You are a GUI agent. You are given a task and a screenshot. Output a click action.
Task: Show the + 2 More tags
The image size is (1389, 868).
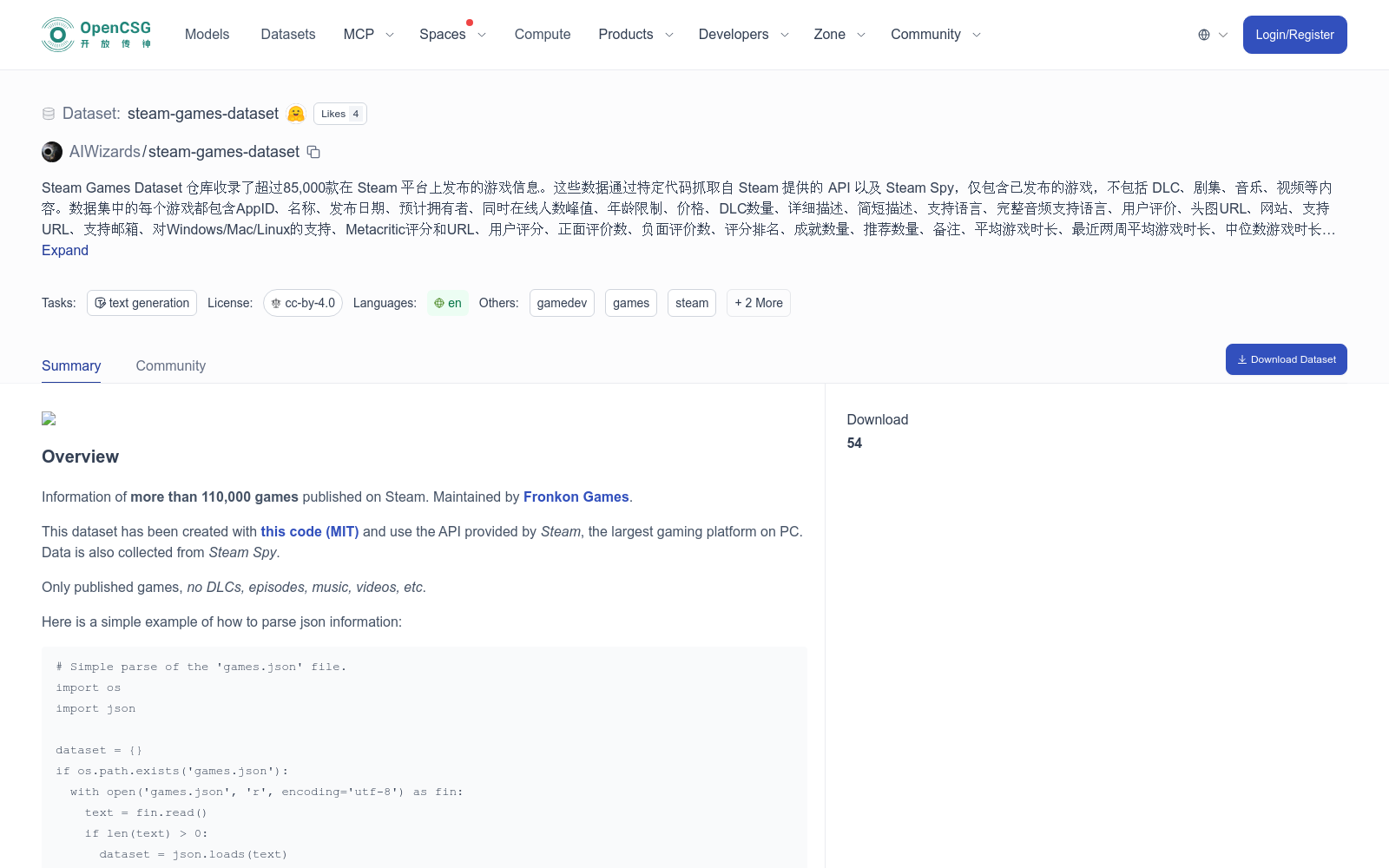click(x=758, y=303)
